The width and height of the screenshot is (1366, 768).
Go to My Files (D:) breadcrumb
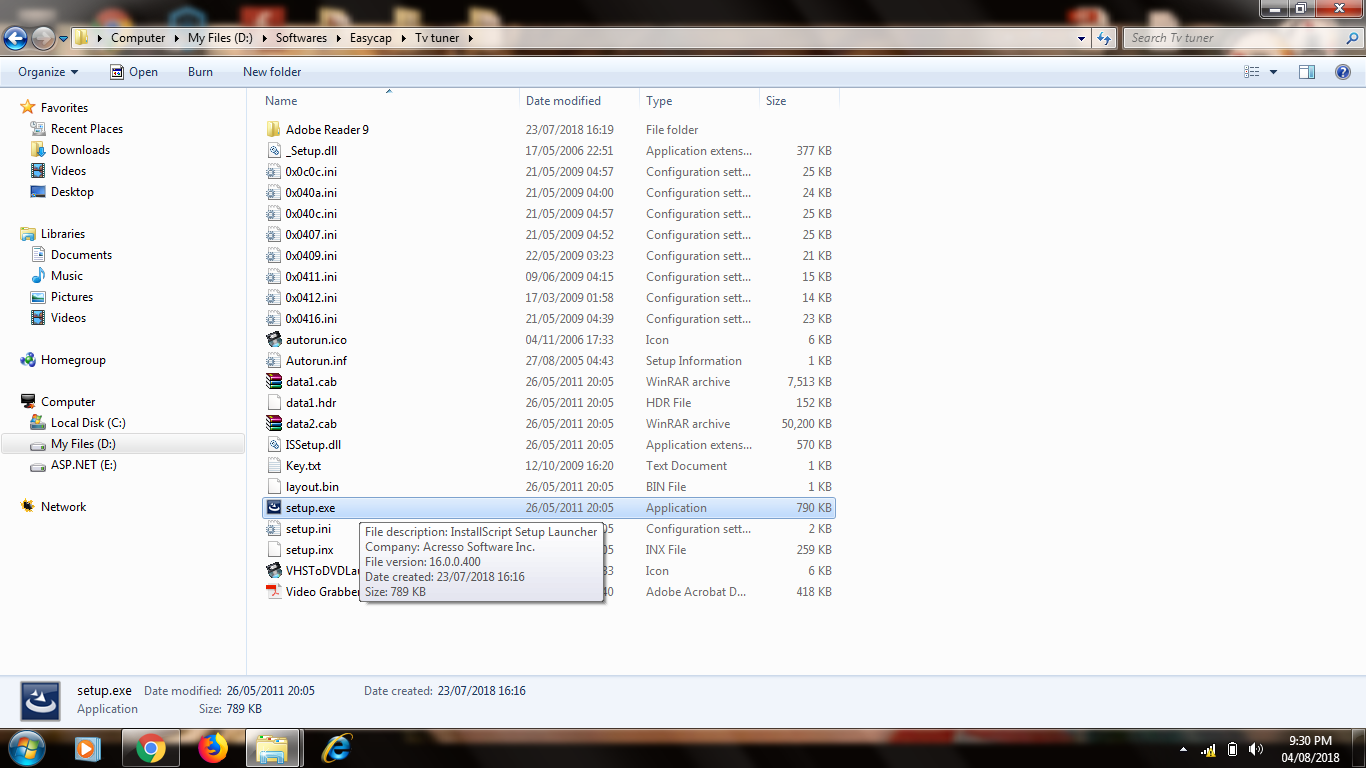[222, 38]
